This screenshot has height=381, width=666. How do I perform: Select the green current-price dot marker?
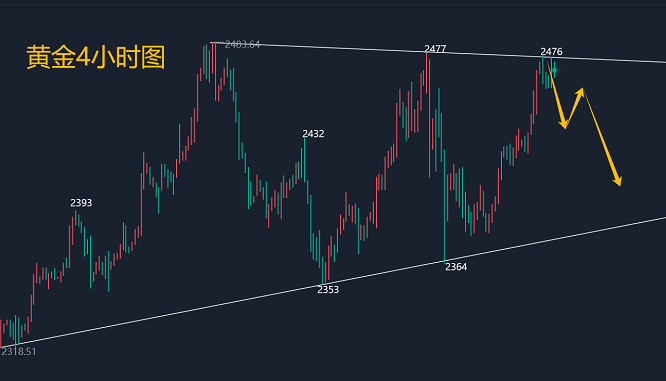coord(555,70)
